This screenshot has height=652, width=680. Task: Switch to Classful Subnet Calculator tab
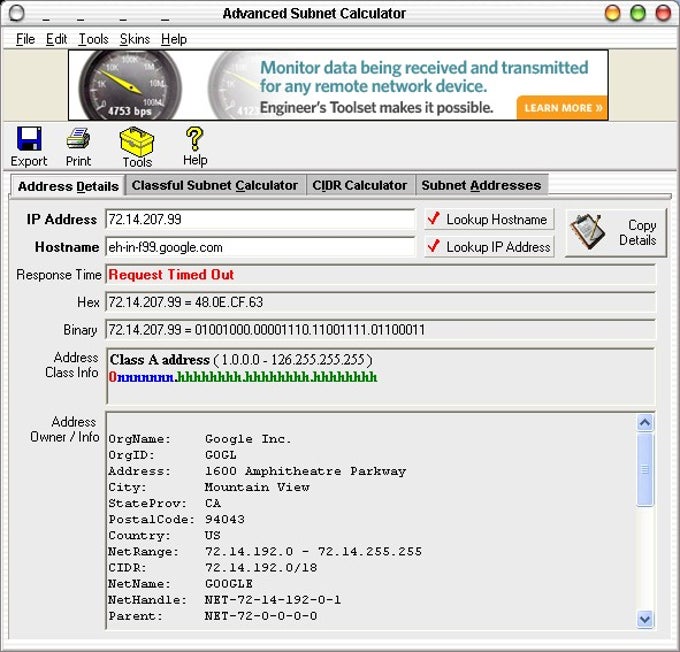215,185
